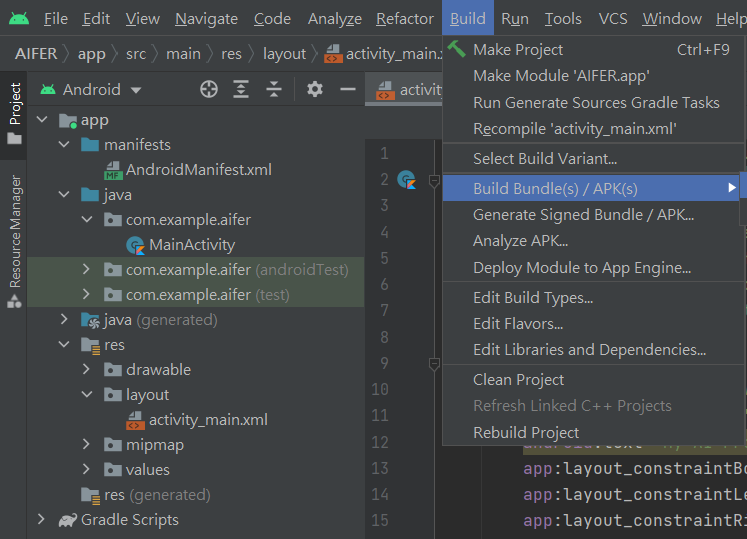747x539 pixels.
Task: Collapse the app module node
Action: (x=42, y=119)
